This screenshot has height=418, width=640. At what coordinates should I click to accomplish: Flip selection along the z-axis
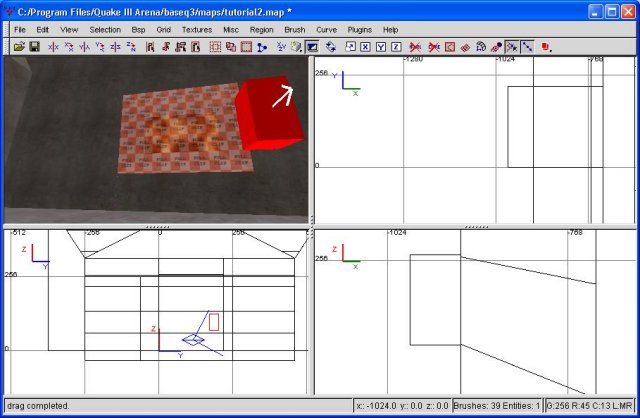[116, 47]
